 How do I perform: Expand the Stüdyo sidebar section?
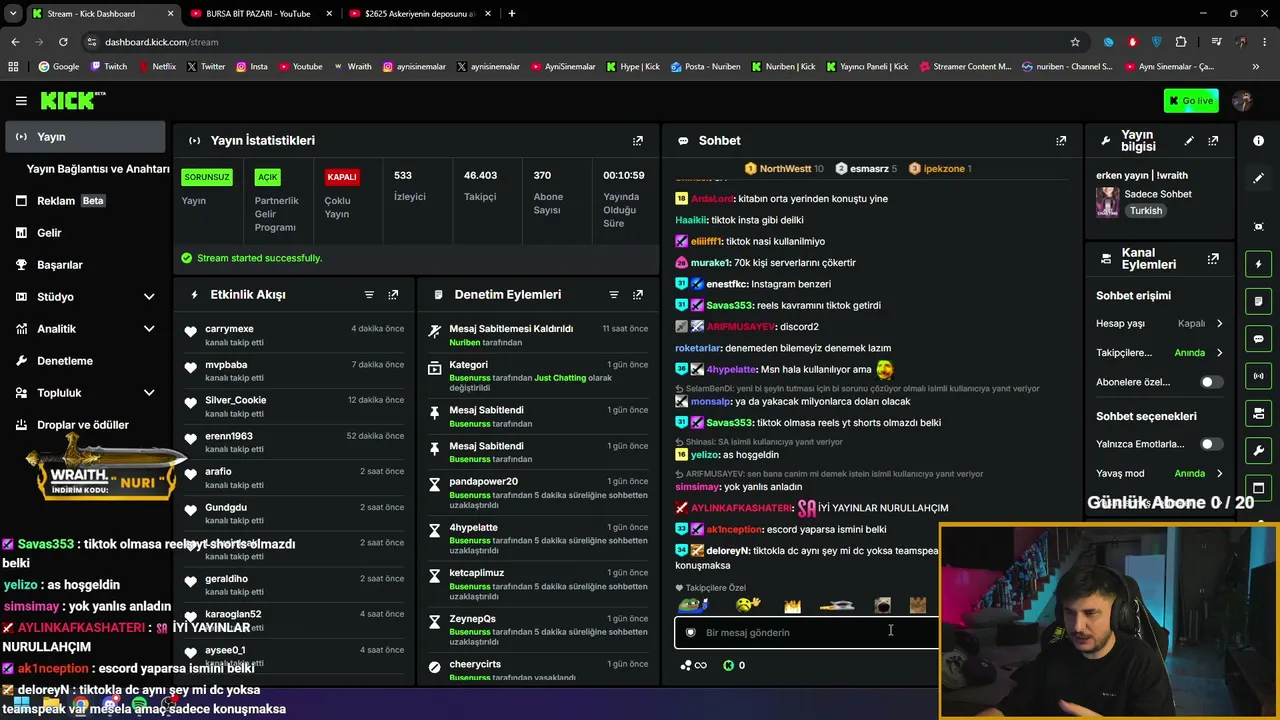pos(149,297)
